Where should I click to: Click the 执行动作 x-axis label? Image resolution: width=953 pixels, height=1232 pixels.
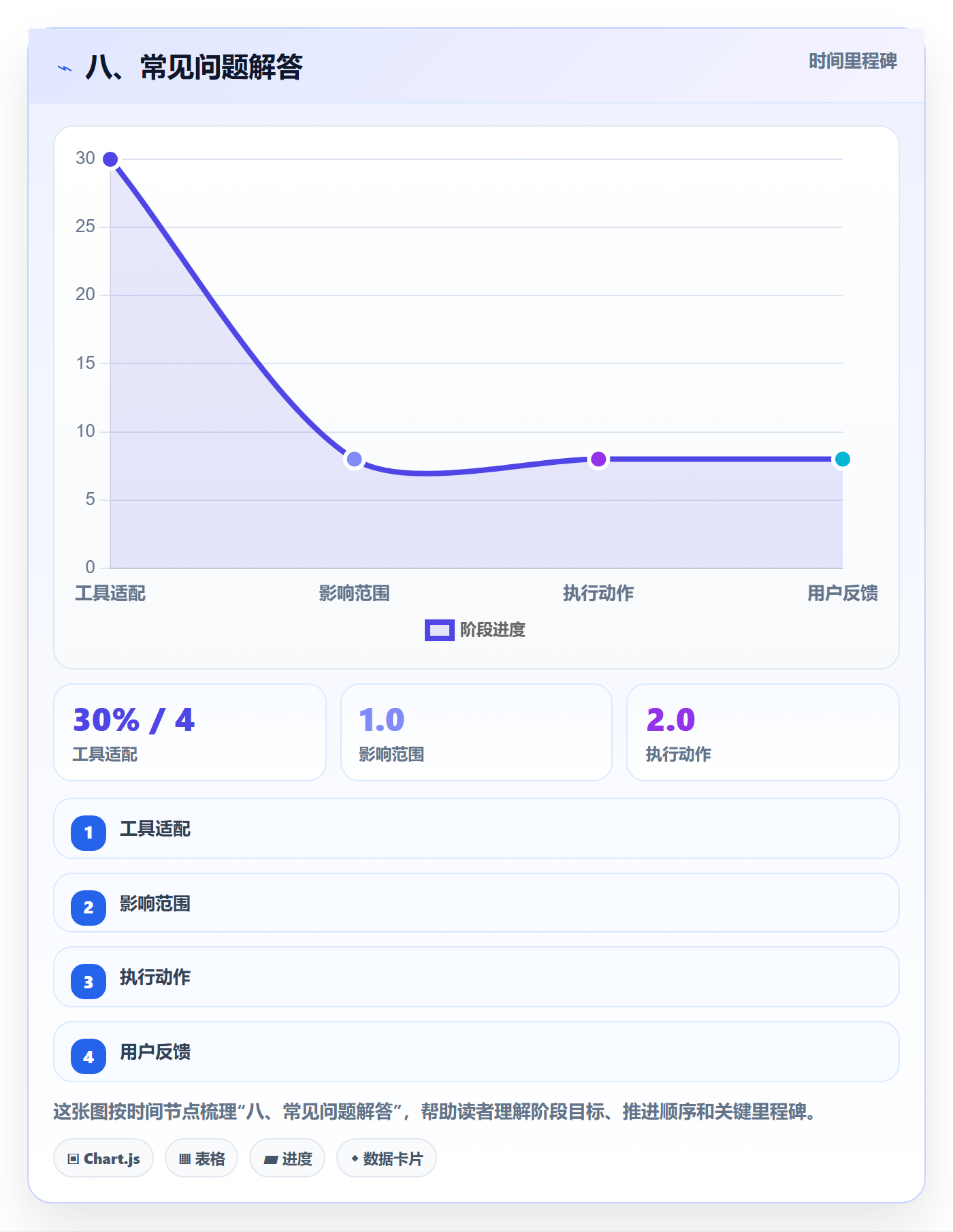tap(598, 594)
